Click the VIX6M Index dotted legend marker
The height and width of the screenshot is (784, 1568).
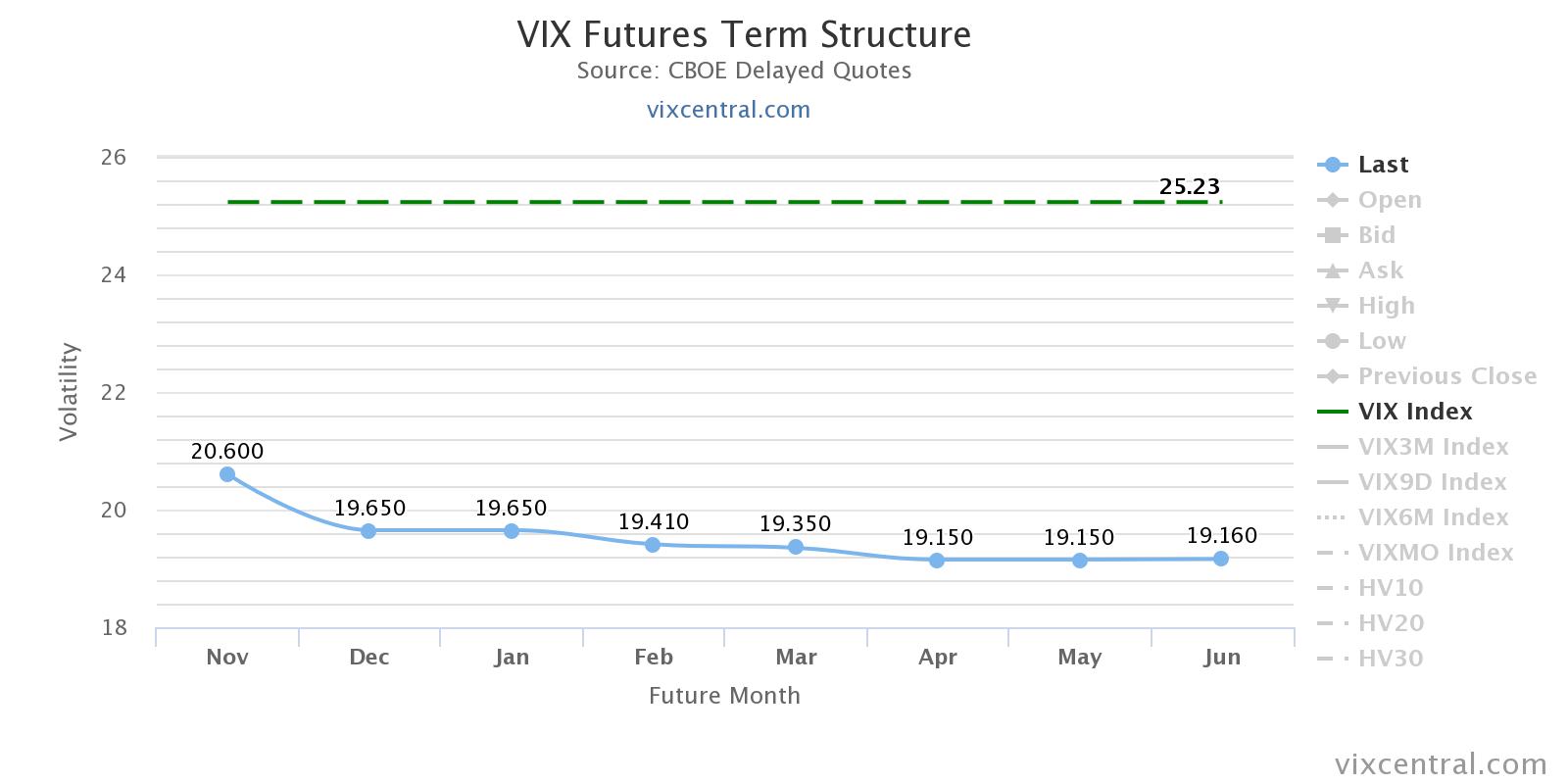click(1332, 517)
